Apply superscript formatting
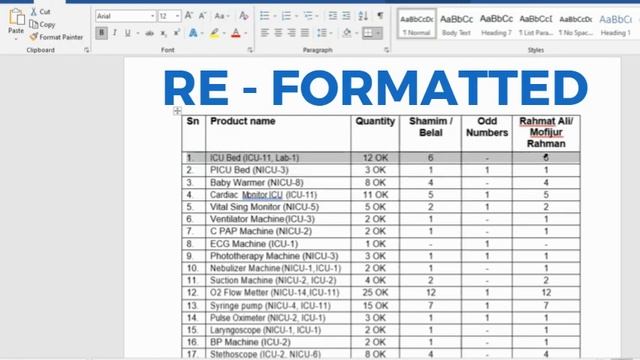Image resolution: width=640 pixels, height=360 pixels. pyautogui.click(x=177, y=33)
